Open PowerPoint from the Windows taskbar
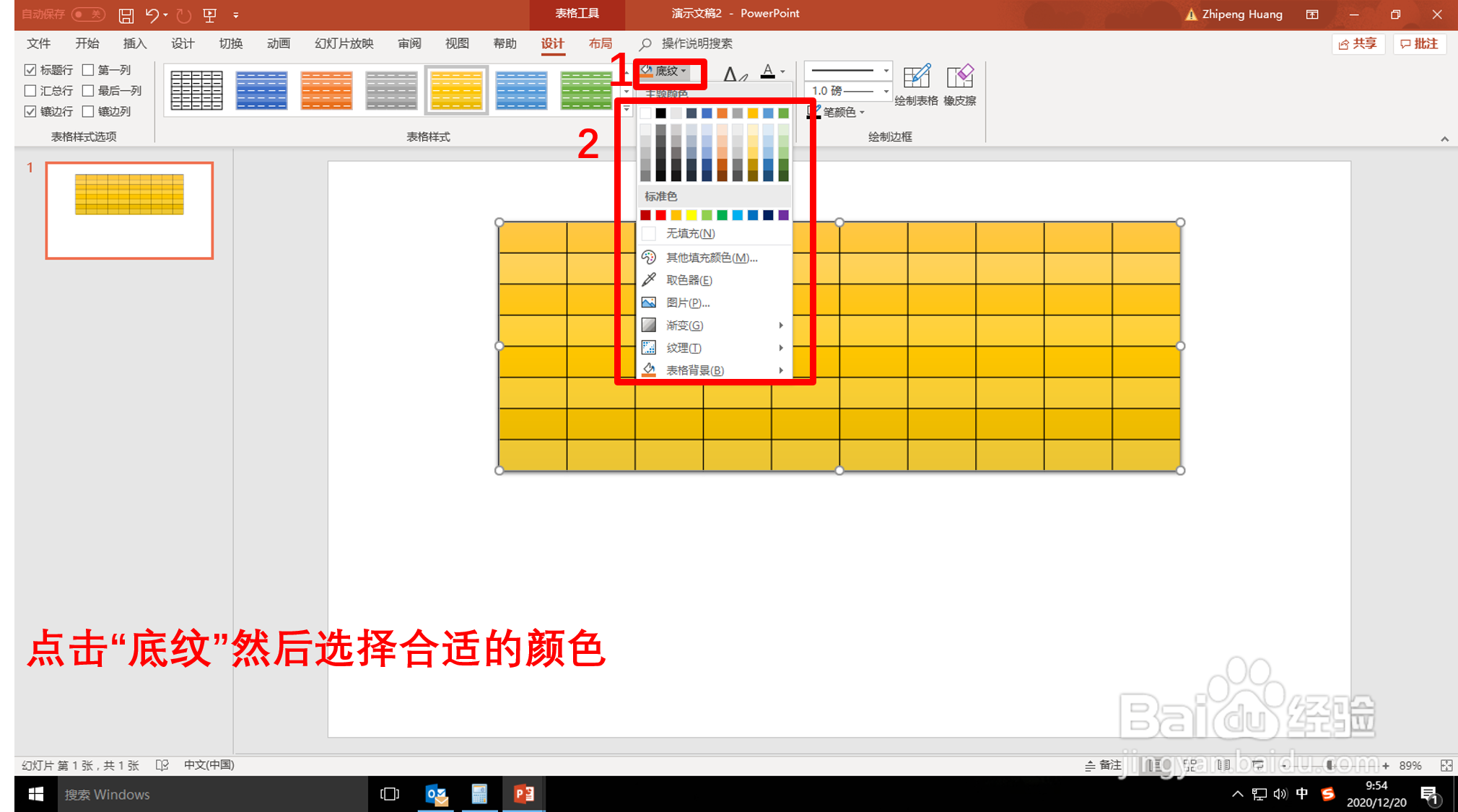The height and width of the screenshot is (812, 1458). pyautogui.click(x=523, y=794)
